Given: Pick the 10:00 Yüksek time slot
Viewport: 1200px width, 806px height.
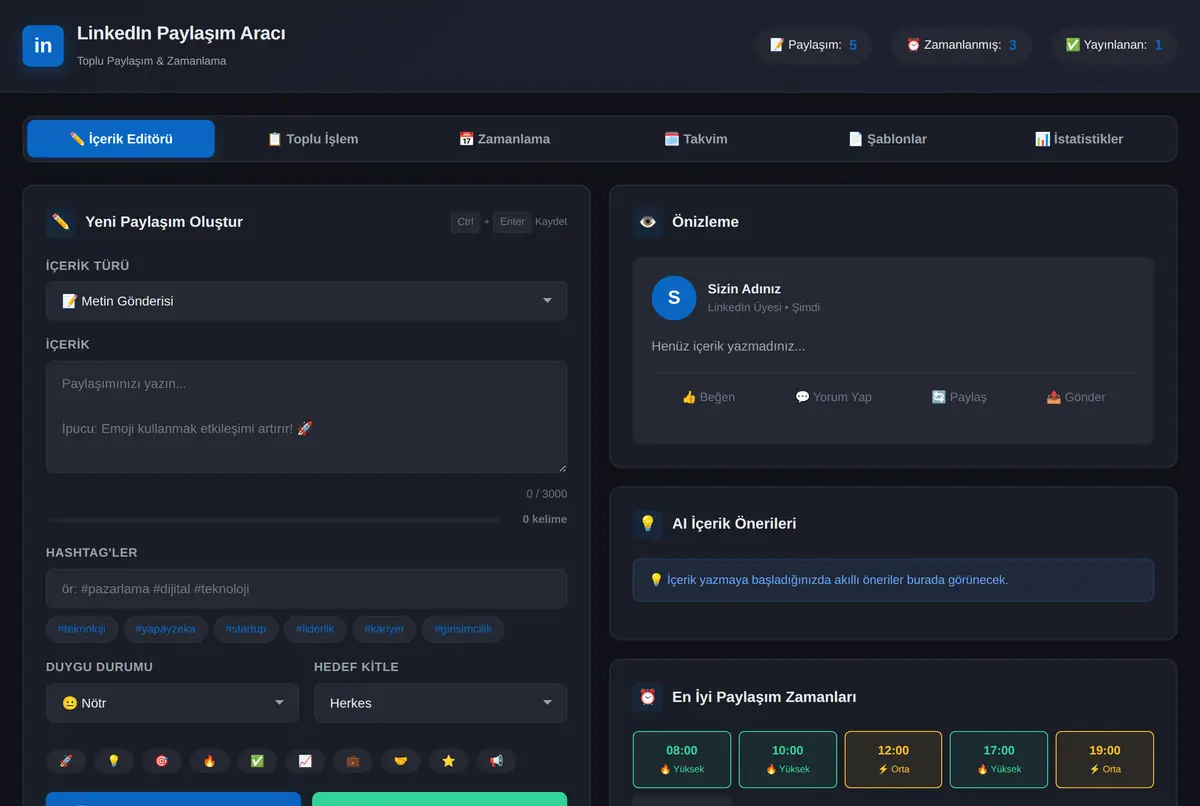Looking at the screenshot, I should pos(788,760).
